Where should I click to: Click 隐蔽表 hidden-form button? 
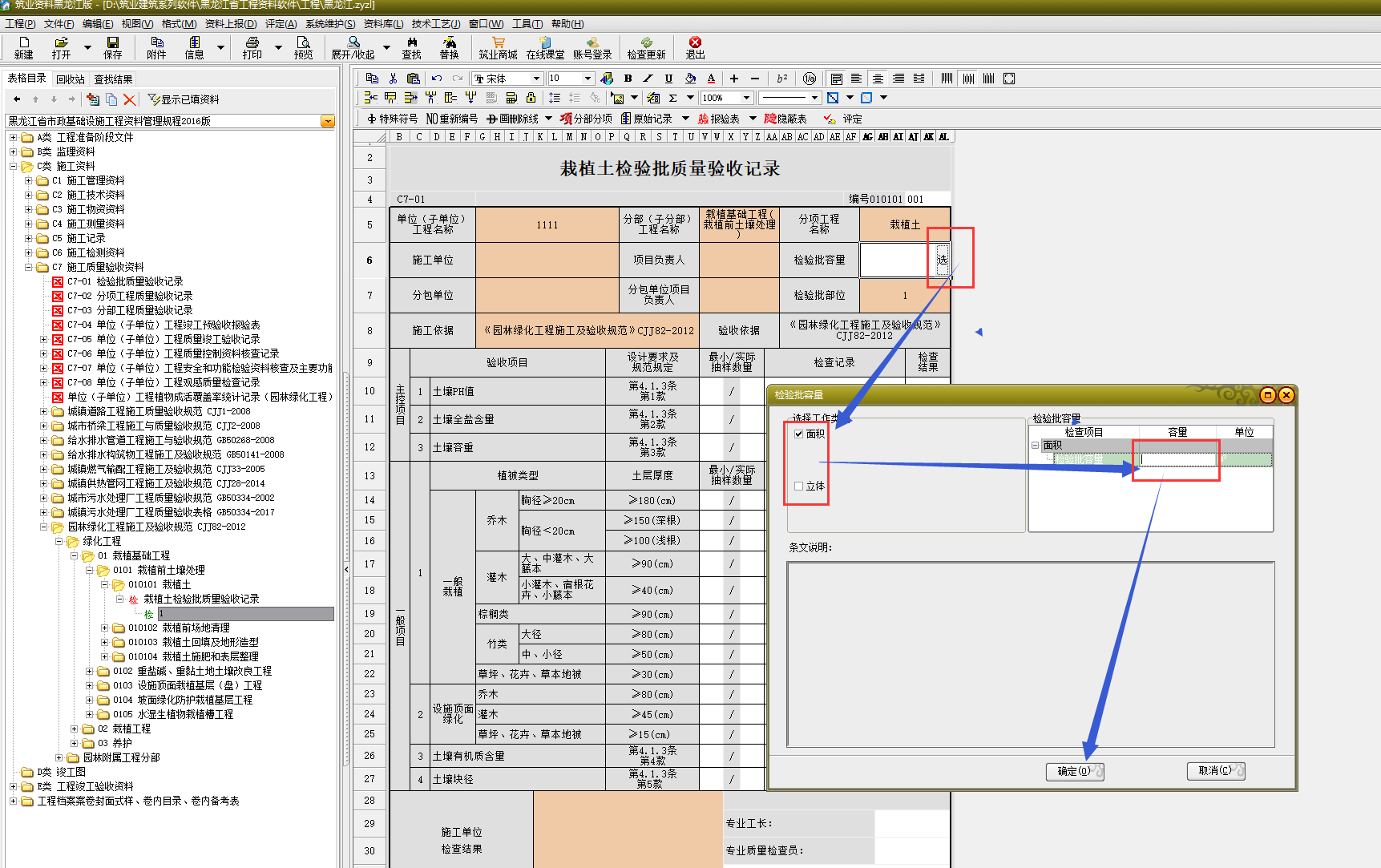pos(785,119)
